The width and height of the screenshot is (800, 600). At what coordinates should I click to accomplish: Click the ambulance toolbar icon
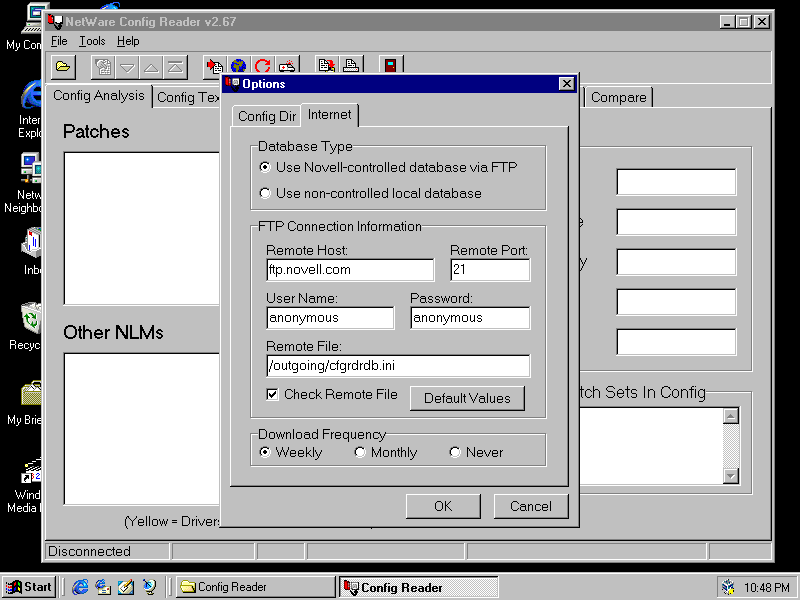click(x=287, y=66)
